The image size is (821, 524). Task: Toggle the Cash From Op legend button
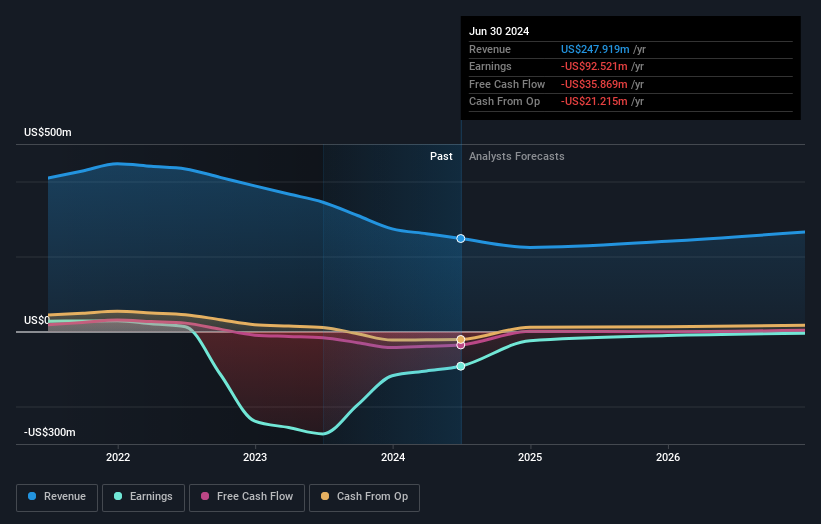pyautogui.click(x=364, y=497)
